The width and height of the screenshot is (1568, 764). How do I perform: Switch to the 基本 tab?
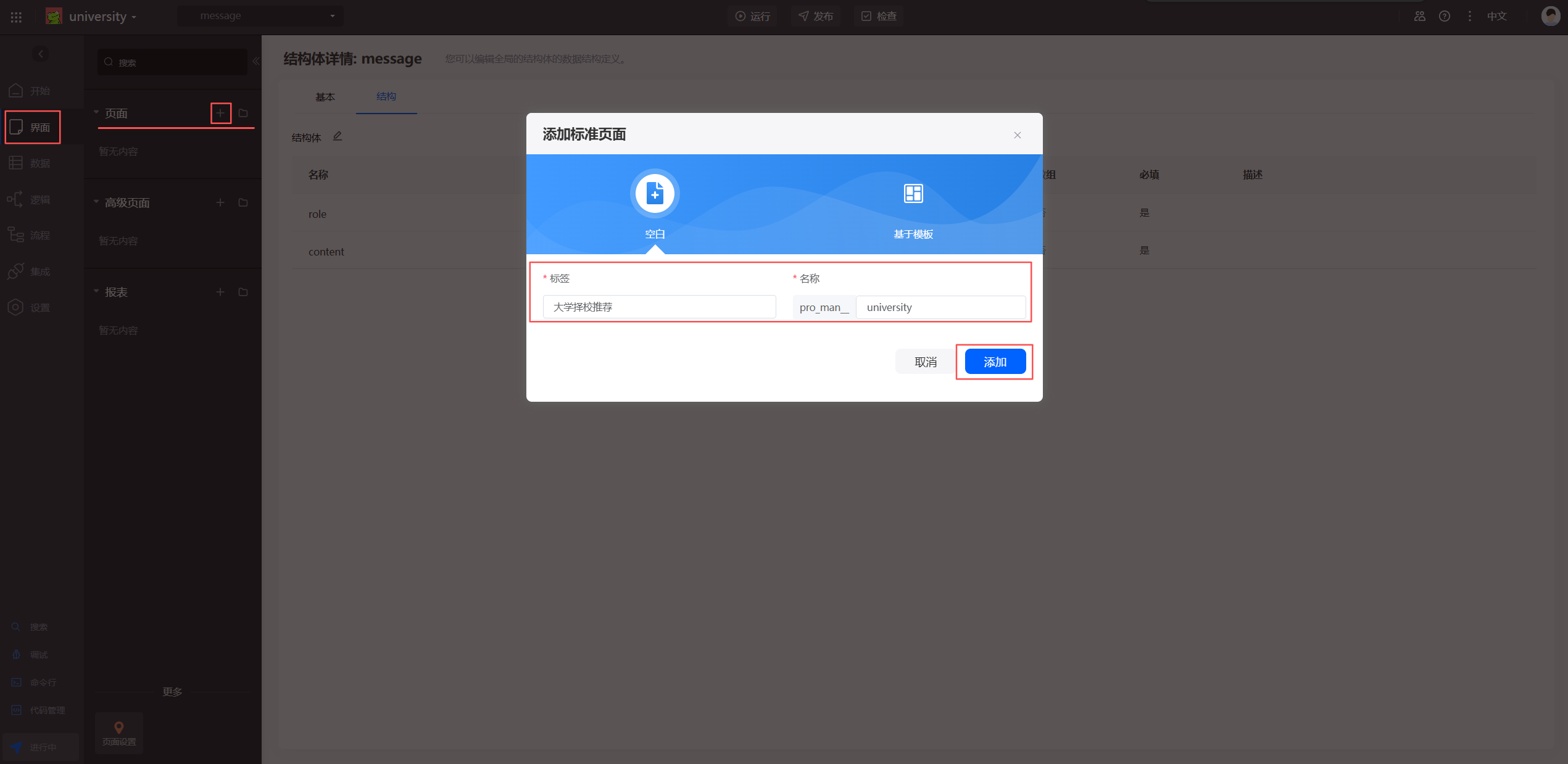tap(325, 97)
